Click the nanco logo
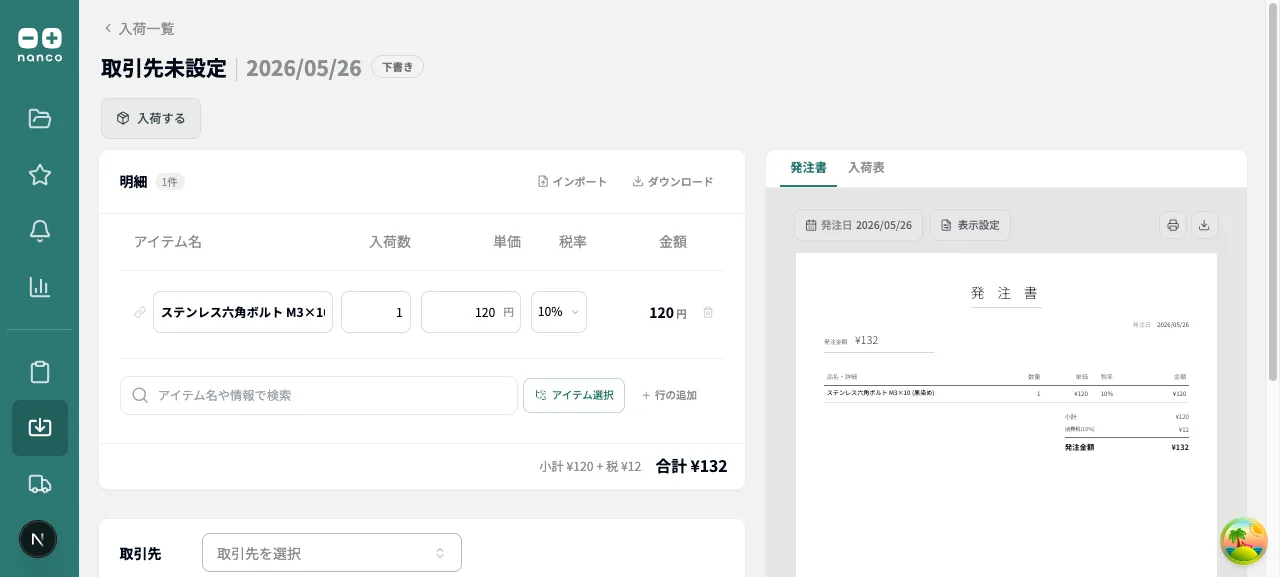The width and height of the screenshot is (1280, 577). [40, 45]
